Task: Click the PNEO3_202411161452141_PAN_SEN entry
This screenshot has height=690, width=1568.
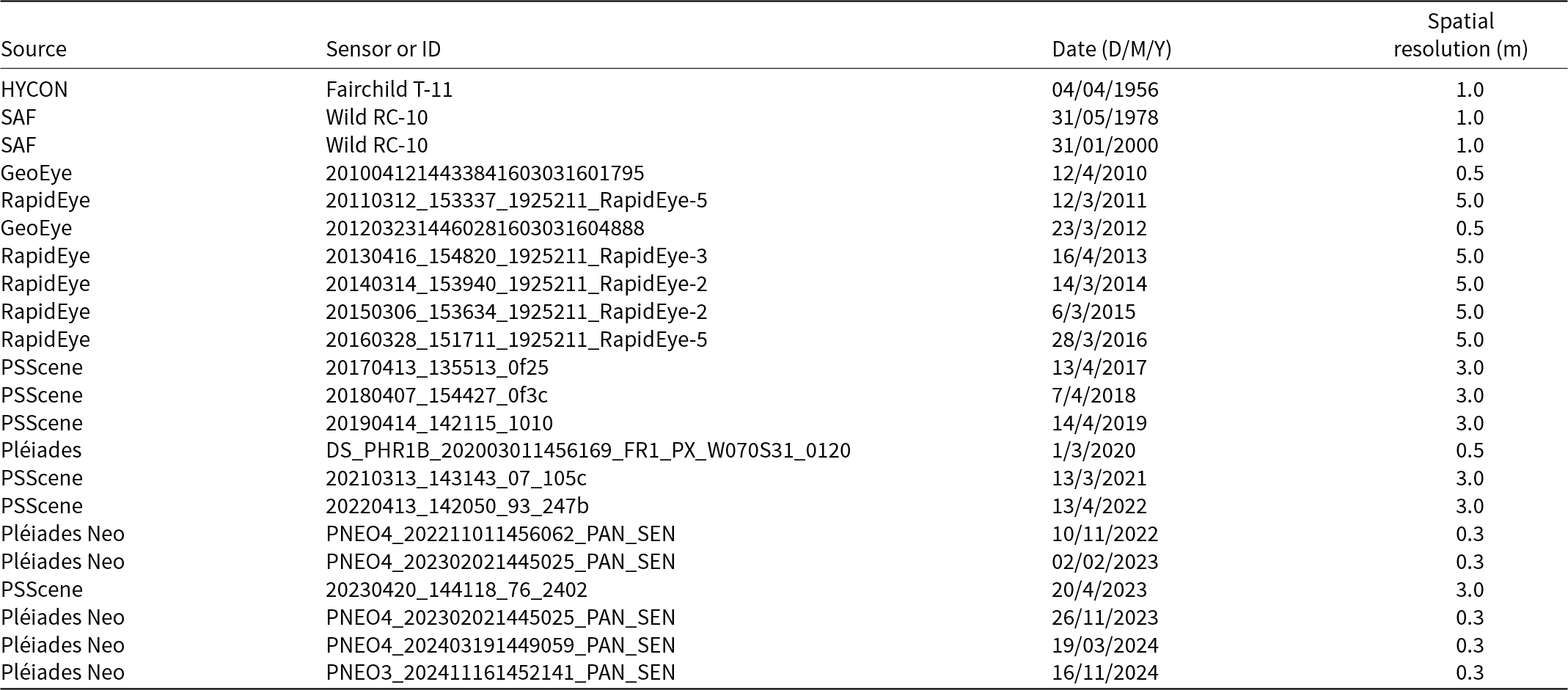Action: (500, 672)
